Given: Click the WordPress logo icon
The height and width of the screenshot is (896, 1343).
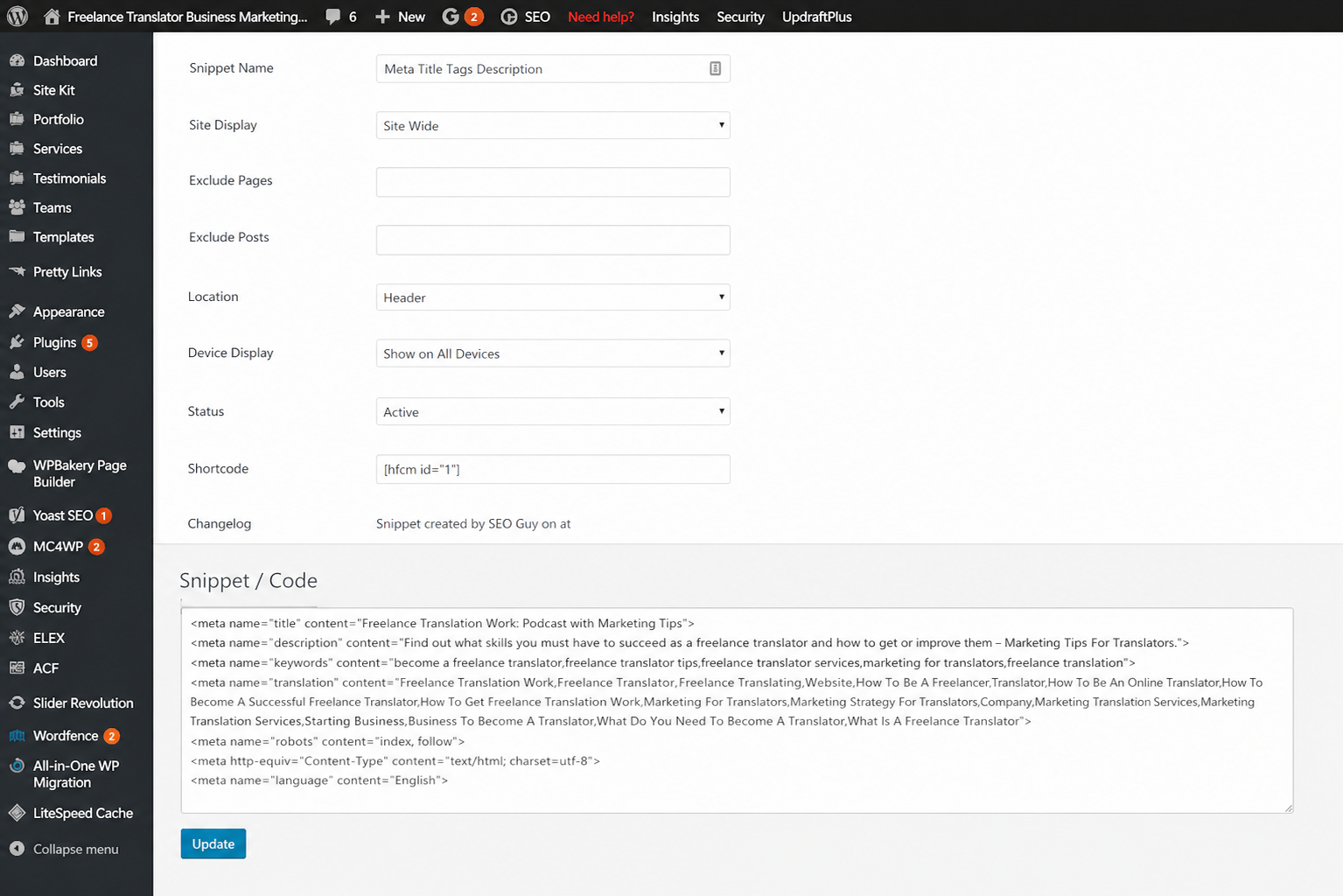Looking at the screenshot, I should (x=17, y=16).
